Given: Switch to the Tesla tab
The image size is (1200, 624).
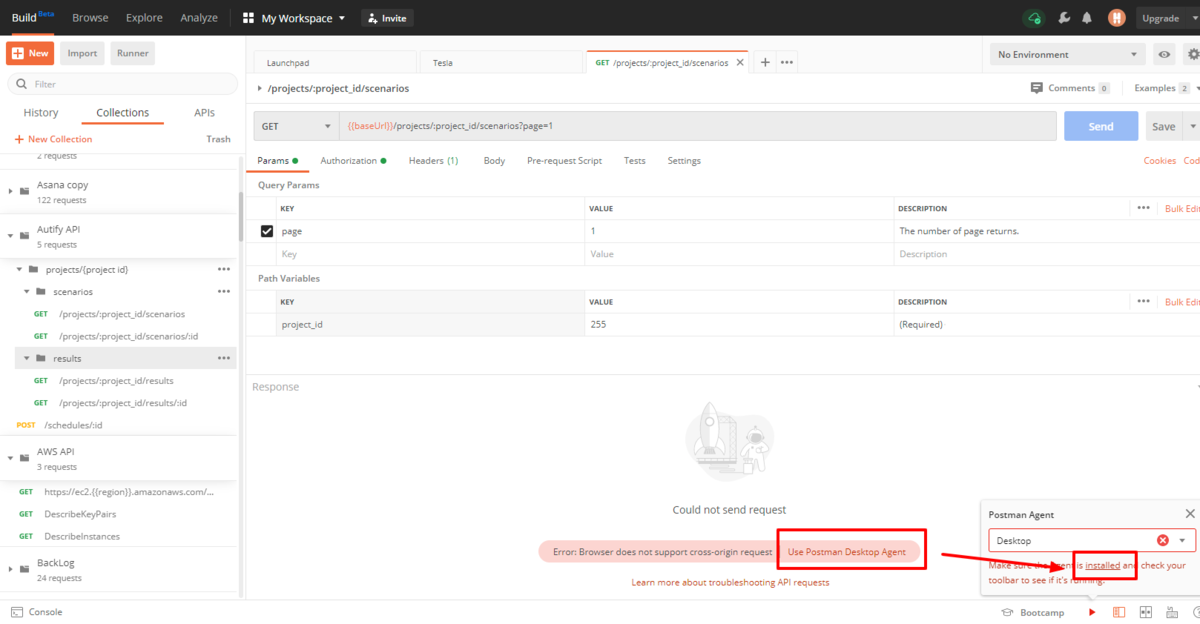Looking at the screenshot, I should pyautogui.click(x=500, y=62).
